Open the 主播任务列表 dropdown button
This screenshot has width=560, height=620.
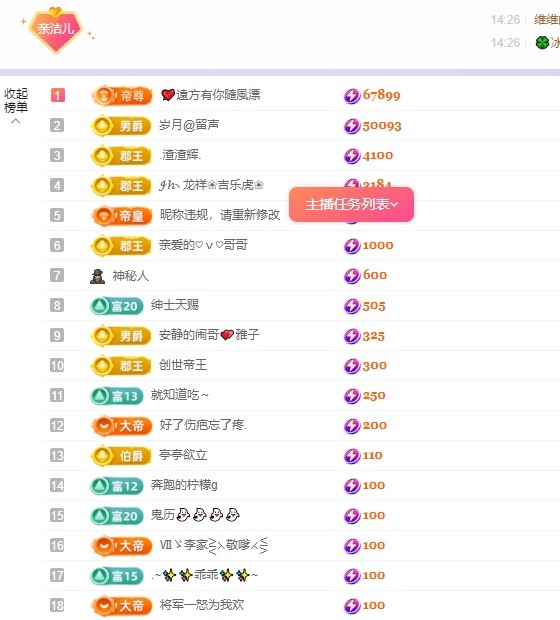(x=351, y=204)
